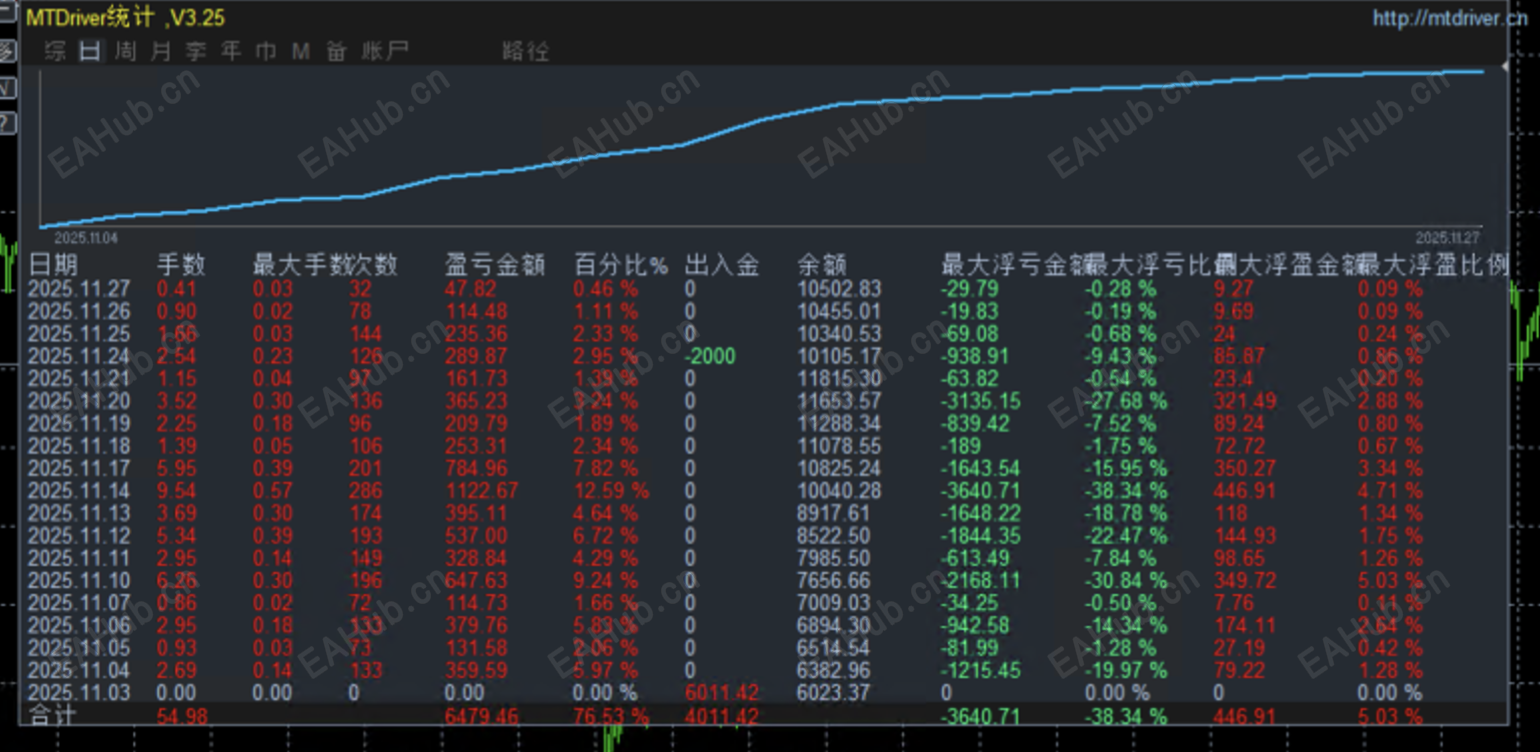Select the 年 yearly tab
The width and height of the screenshot is (1540, 752).
click(x=231, y=51)
